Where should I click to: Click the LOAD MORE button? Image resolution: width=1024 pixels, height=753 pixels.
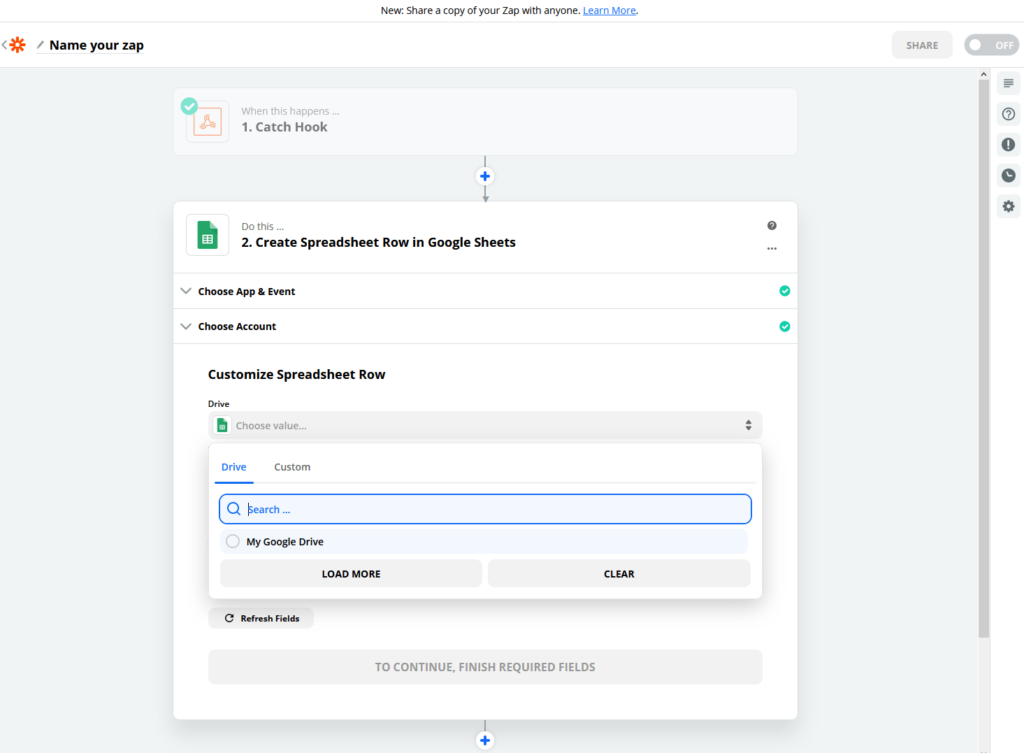(x=351, y=573)
